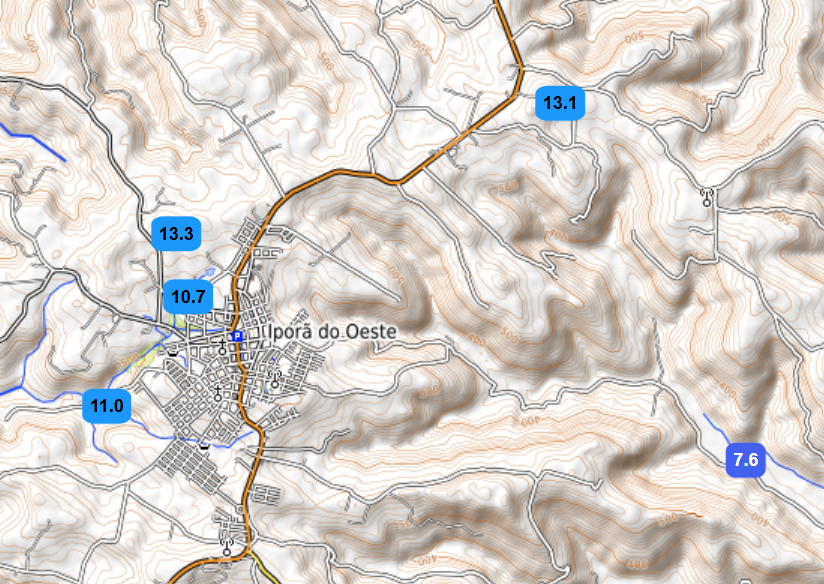Click the yellow road segment at map bottom
Screen dimensions: 824x584
pyautogui.click(x=262, y=567)
